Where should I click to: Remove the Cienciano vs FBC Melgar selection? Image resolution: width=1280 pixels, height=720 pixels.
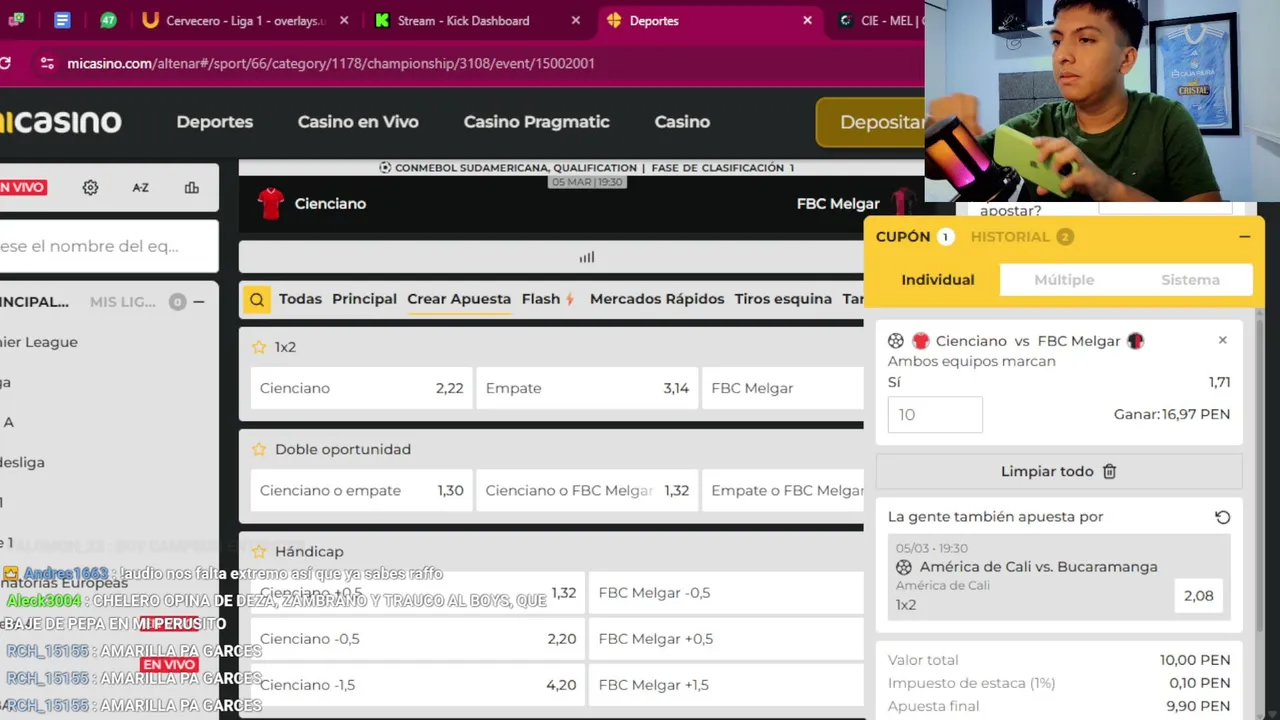click(1222, 340)
